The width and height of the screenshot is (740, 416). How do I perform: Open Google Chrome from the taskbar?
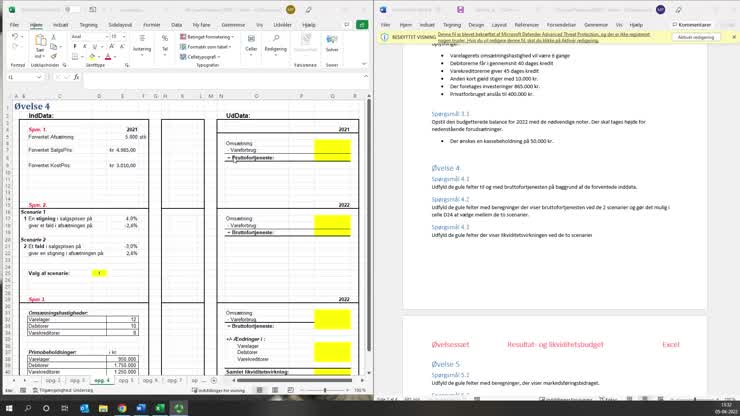point(122,408)
